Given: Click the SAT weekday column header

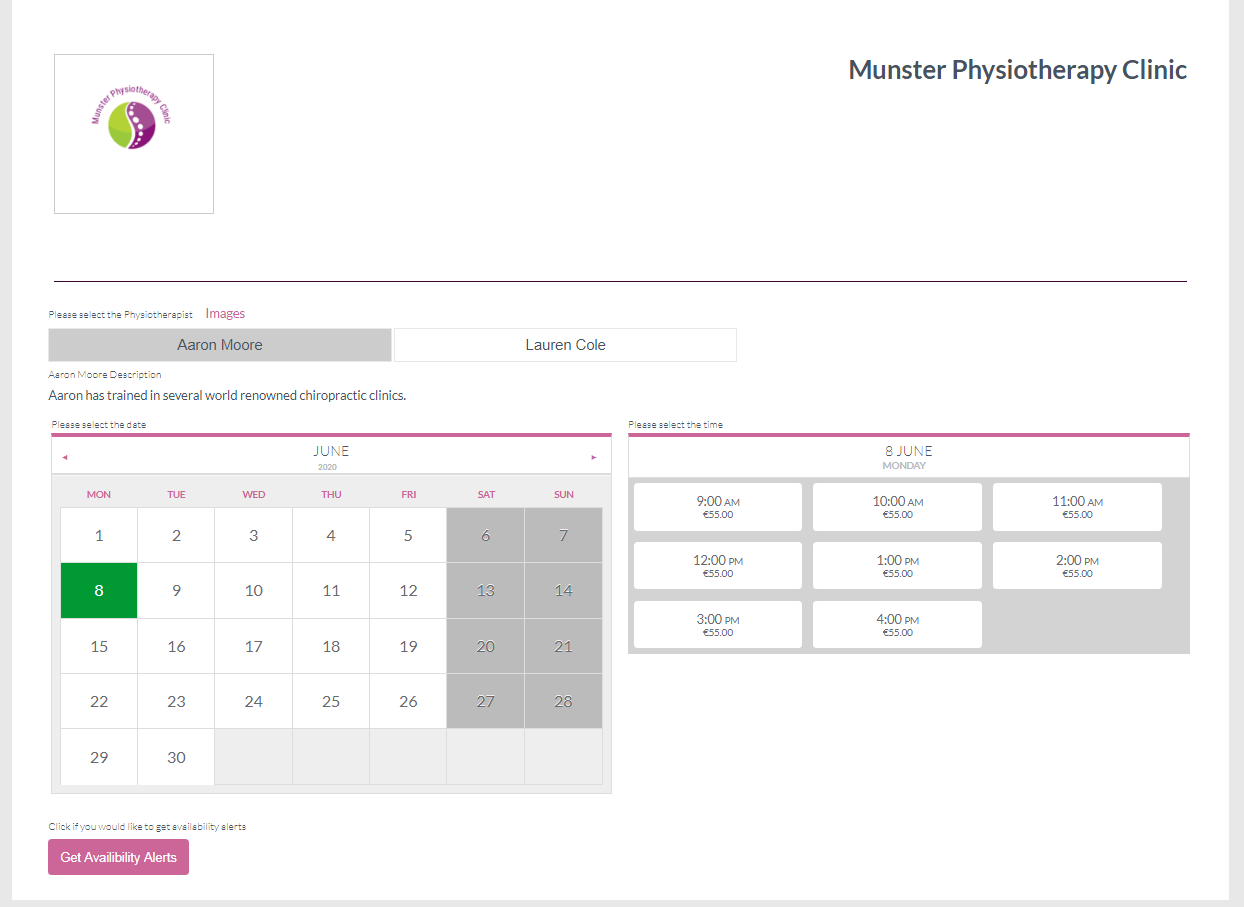Looking at the screenshot, I should pyautogui.click(x=486, y=494).
